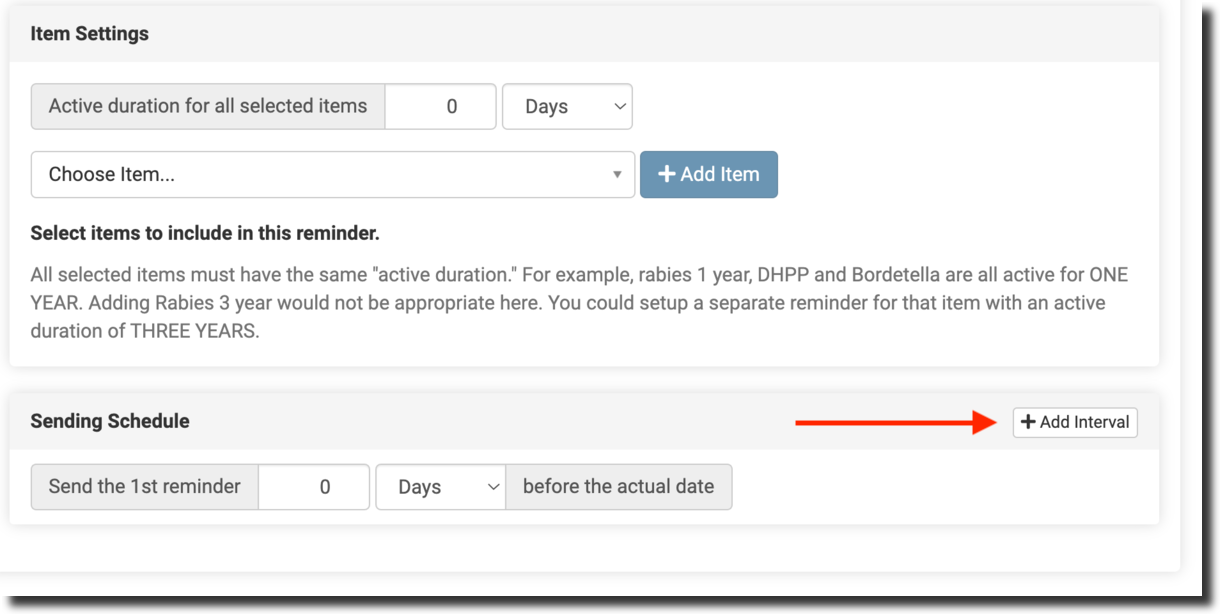1220x614 pixels.
Task: Click the Sending Schedule section header
Action: point(110,421)
